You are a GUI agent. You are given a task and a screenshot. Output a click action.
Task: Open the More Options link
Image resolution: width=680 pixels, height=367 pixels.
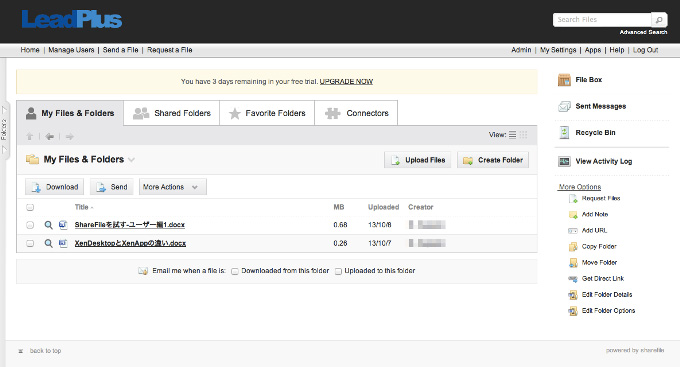(x=579, y=187)
